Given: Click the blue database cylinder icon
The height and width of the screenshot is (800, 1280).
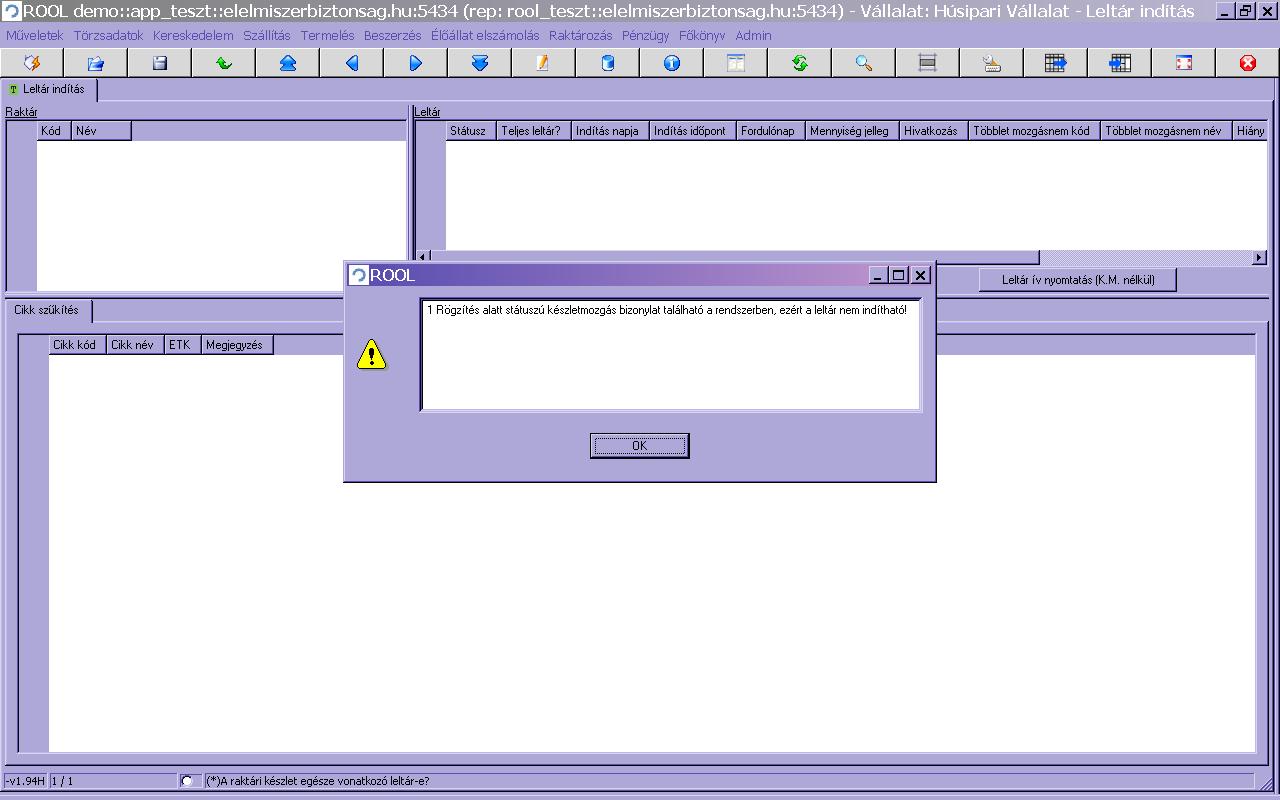Looking at the screenshot, I should point(608,63).
